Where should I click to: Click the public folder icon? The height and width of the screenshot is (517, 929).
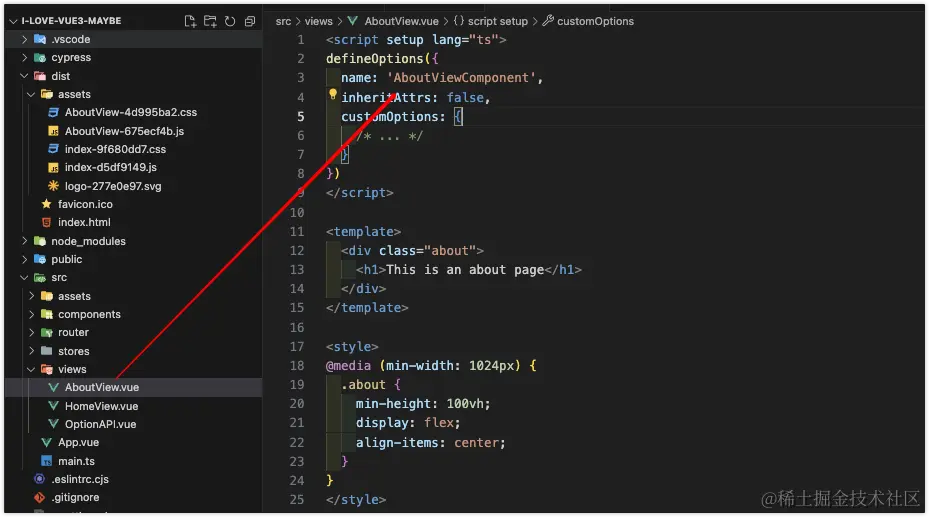pyautogui.click(x=40, y=259)
